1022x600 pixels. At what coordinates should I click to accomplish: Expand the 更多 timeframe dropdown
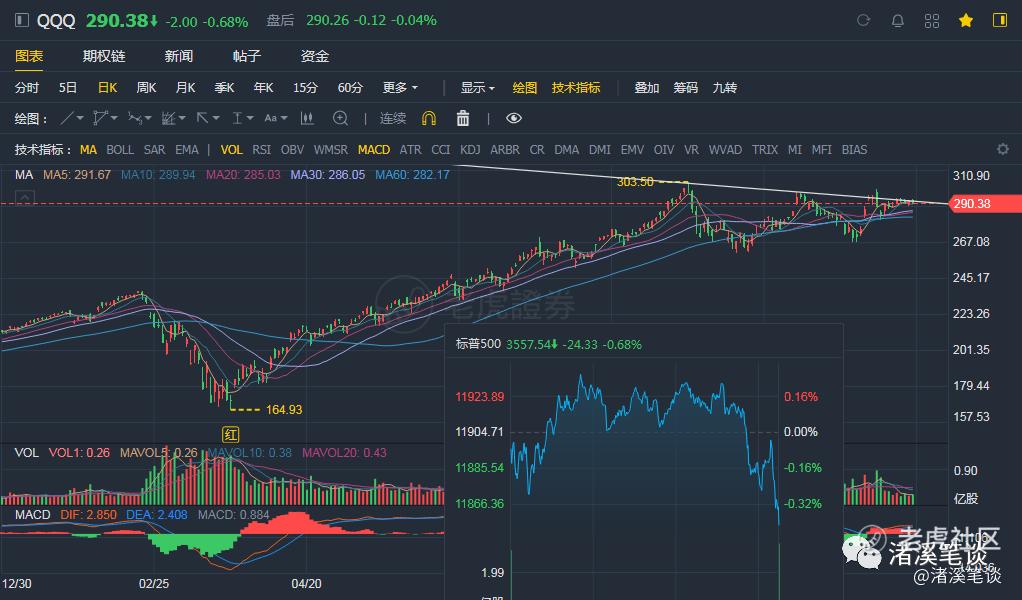(400, 87)
